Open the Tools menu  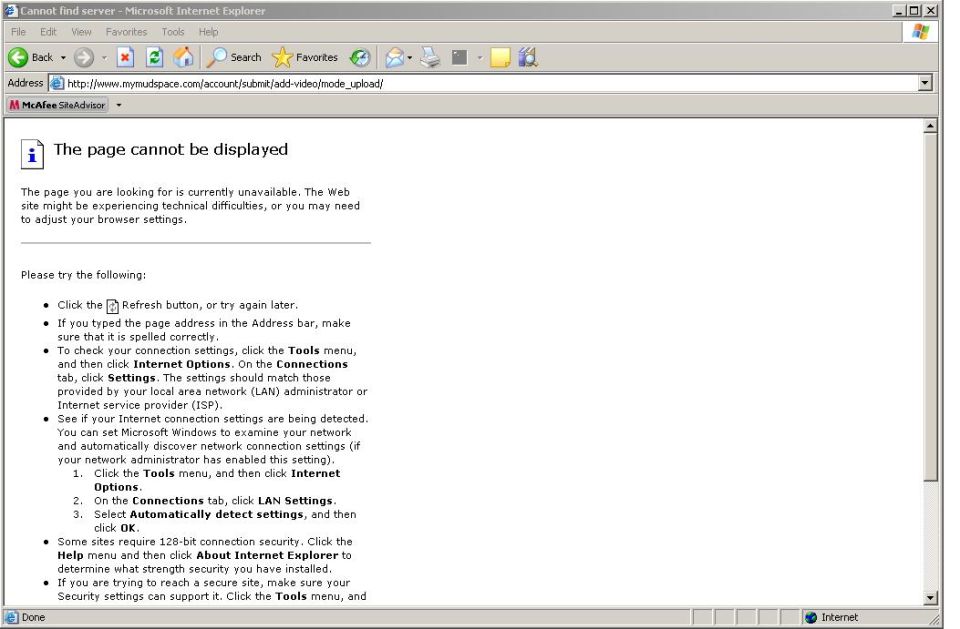[x=173, y=32]
